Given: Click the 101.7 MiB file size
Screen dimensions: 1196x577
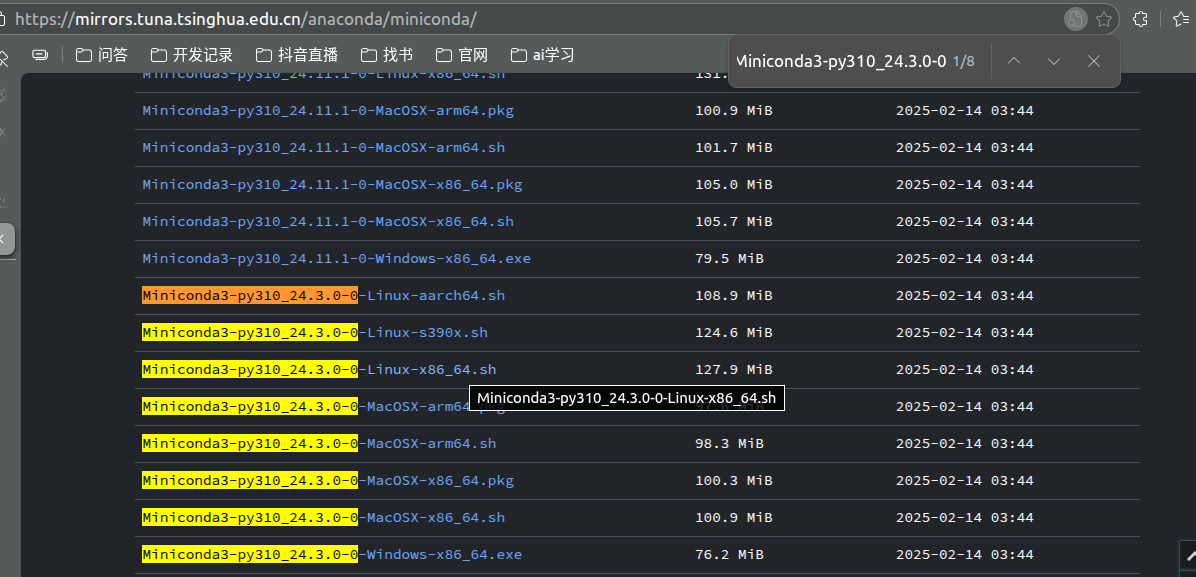Looking at the screenshot, I should pos(734,147).
